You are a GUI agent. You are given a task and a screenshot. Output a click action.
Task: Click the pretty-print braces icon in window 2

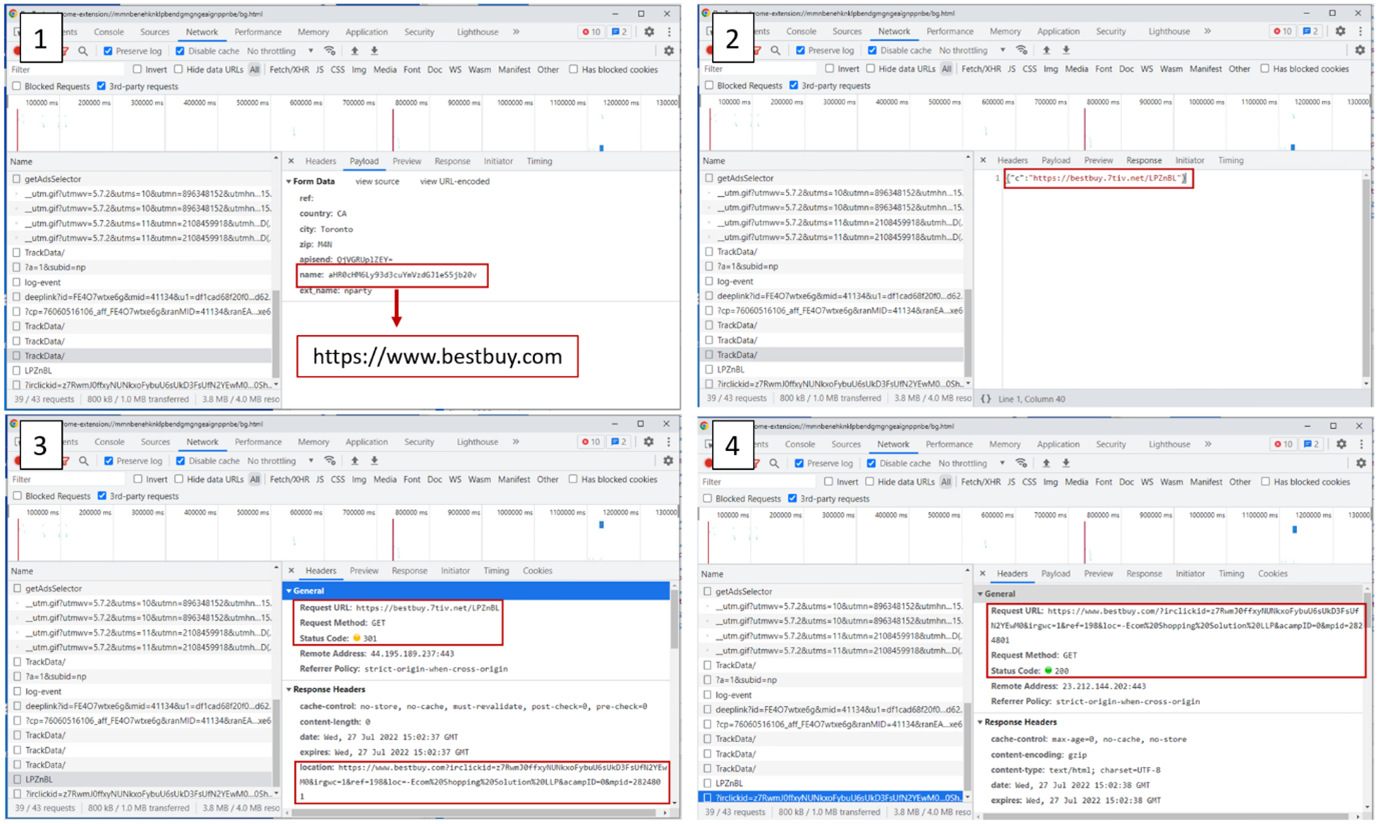point(985,399)
